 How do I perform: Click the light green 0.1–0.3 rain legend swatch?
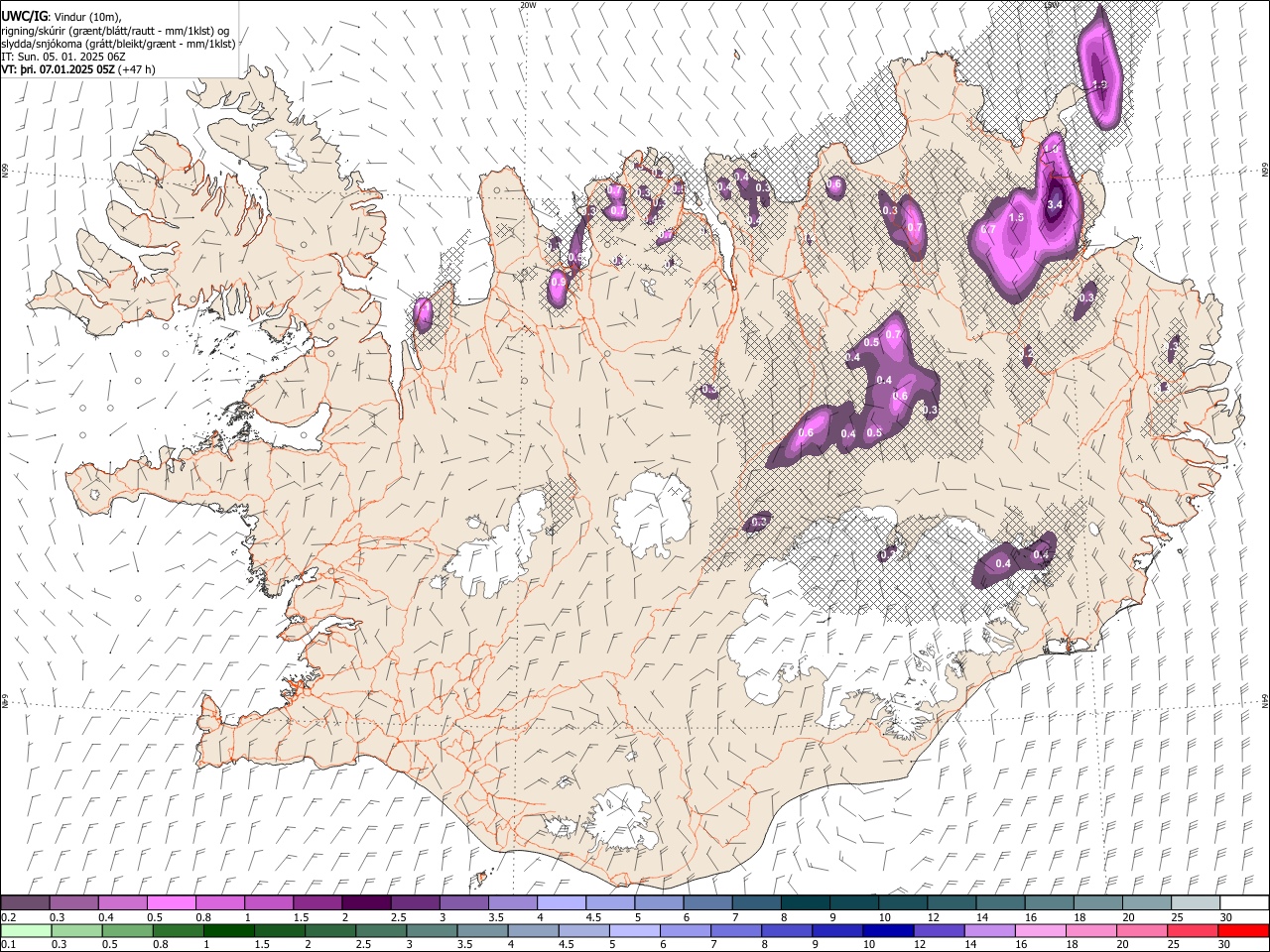point(27,930)
